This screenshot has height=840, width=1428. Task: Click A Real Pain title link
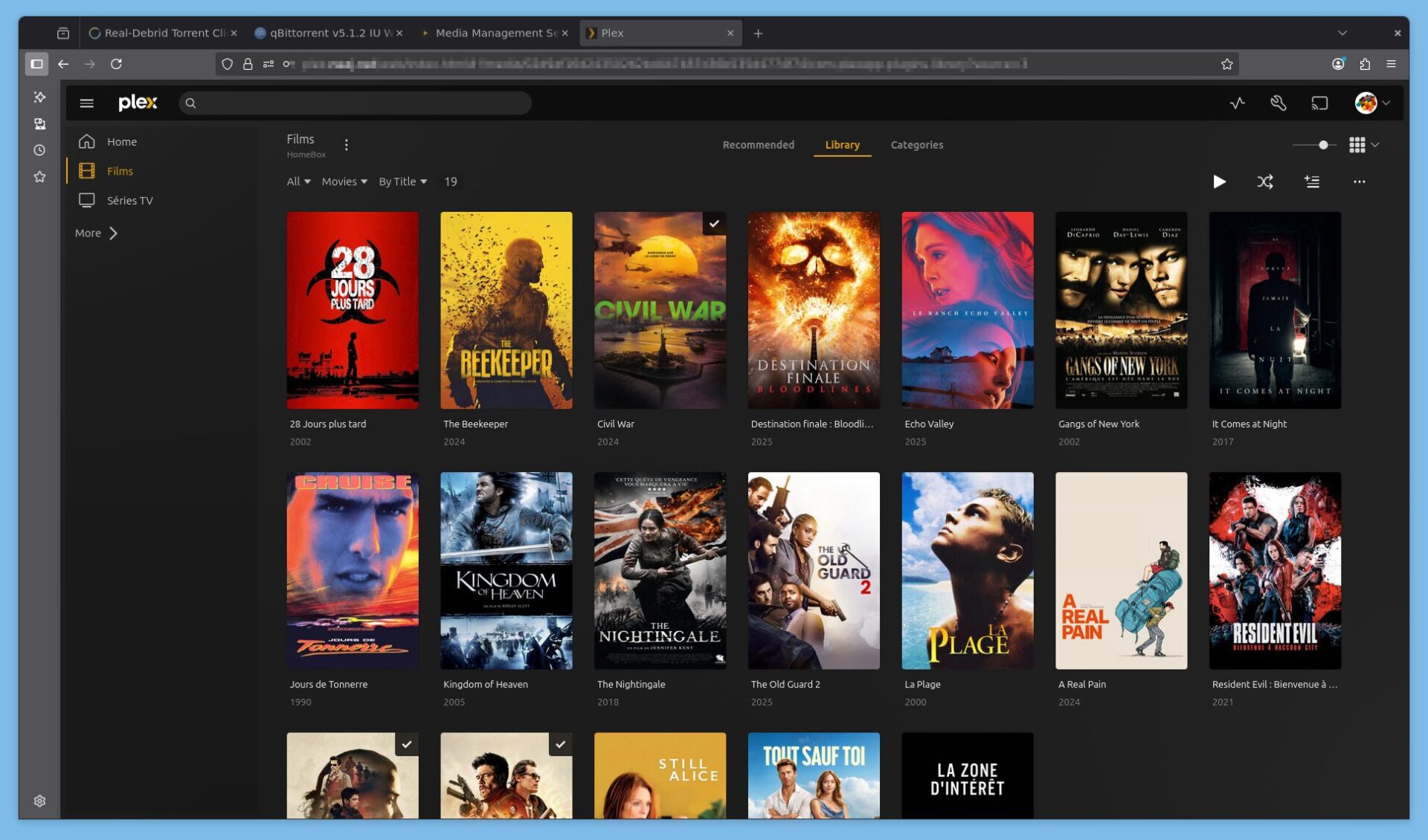[x=1081, y=685]
